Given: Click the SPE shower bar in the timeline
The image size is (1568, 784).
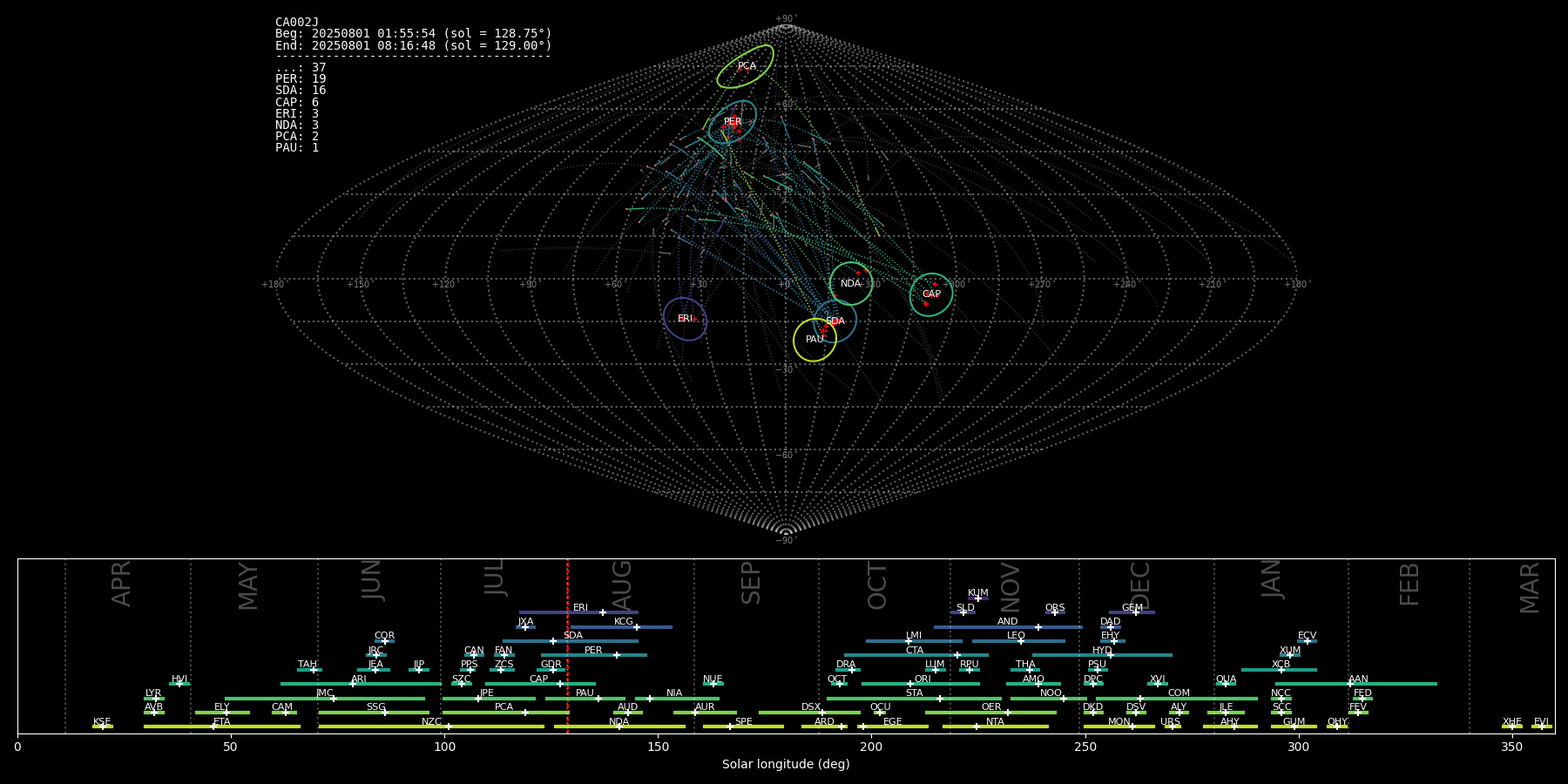Looking at the screenshot, I should pos(743,727).
